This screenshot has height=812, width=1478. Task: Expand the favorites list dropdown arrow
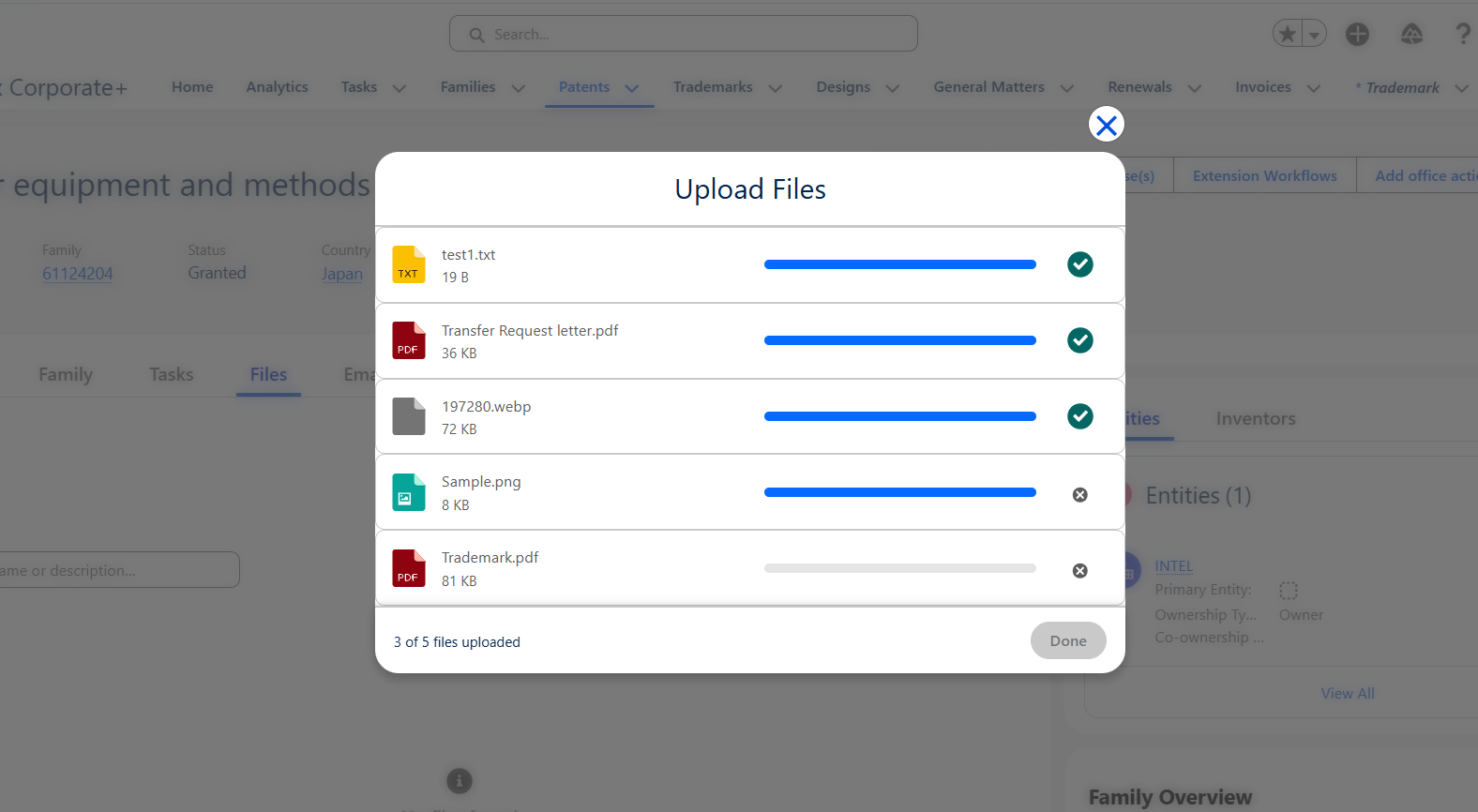[x=1314, y=35]
